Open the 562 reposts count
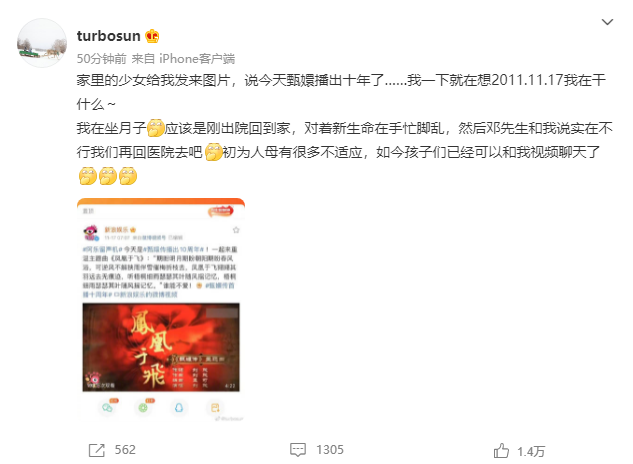The height and width of the screenshot is (464, 633). [125, 450]
